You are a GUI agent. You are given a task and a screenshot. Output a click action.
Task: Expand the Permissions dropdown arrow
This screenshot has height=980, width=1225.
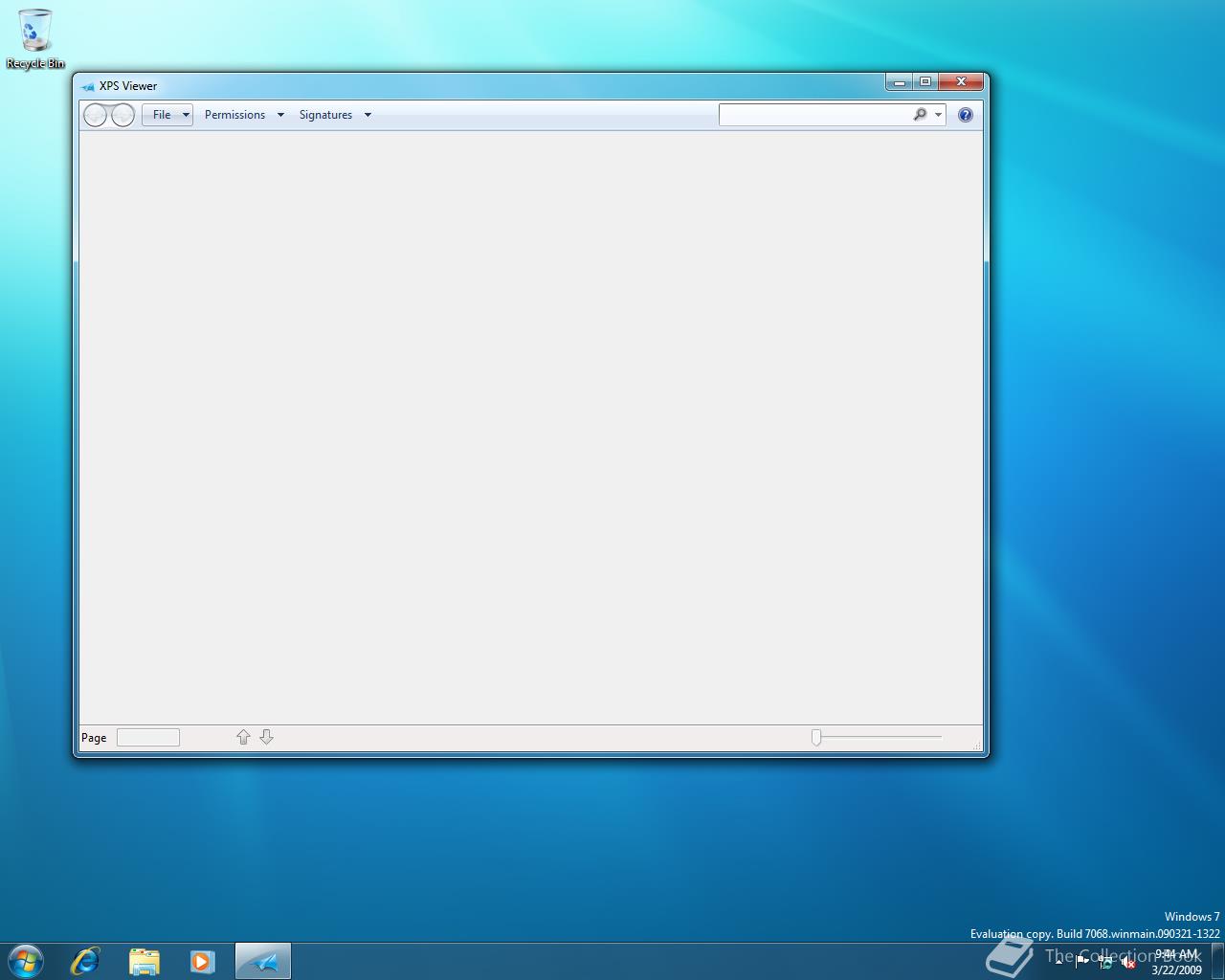[280, 115]
